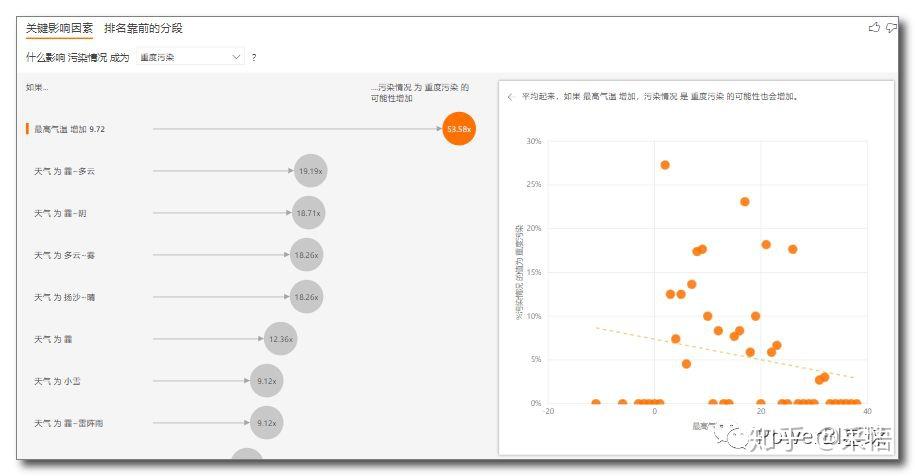Click the scatter point near 23% on the chart
This screenshot has height=476, width=915.
coord(745,202)
